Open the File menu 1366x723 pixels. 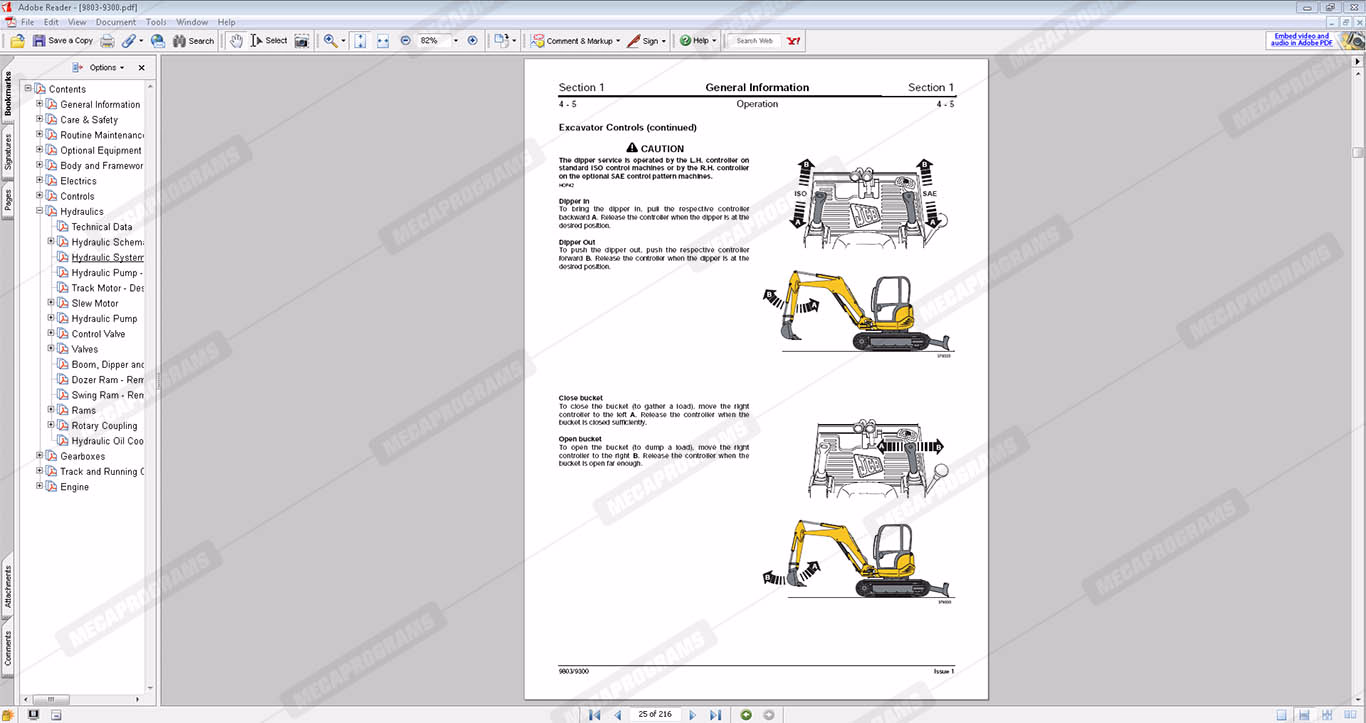[27, 22]
